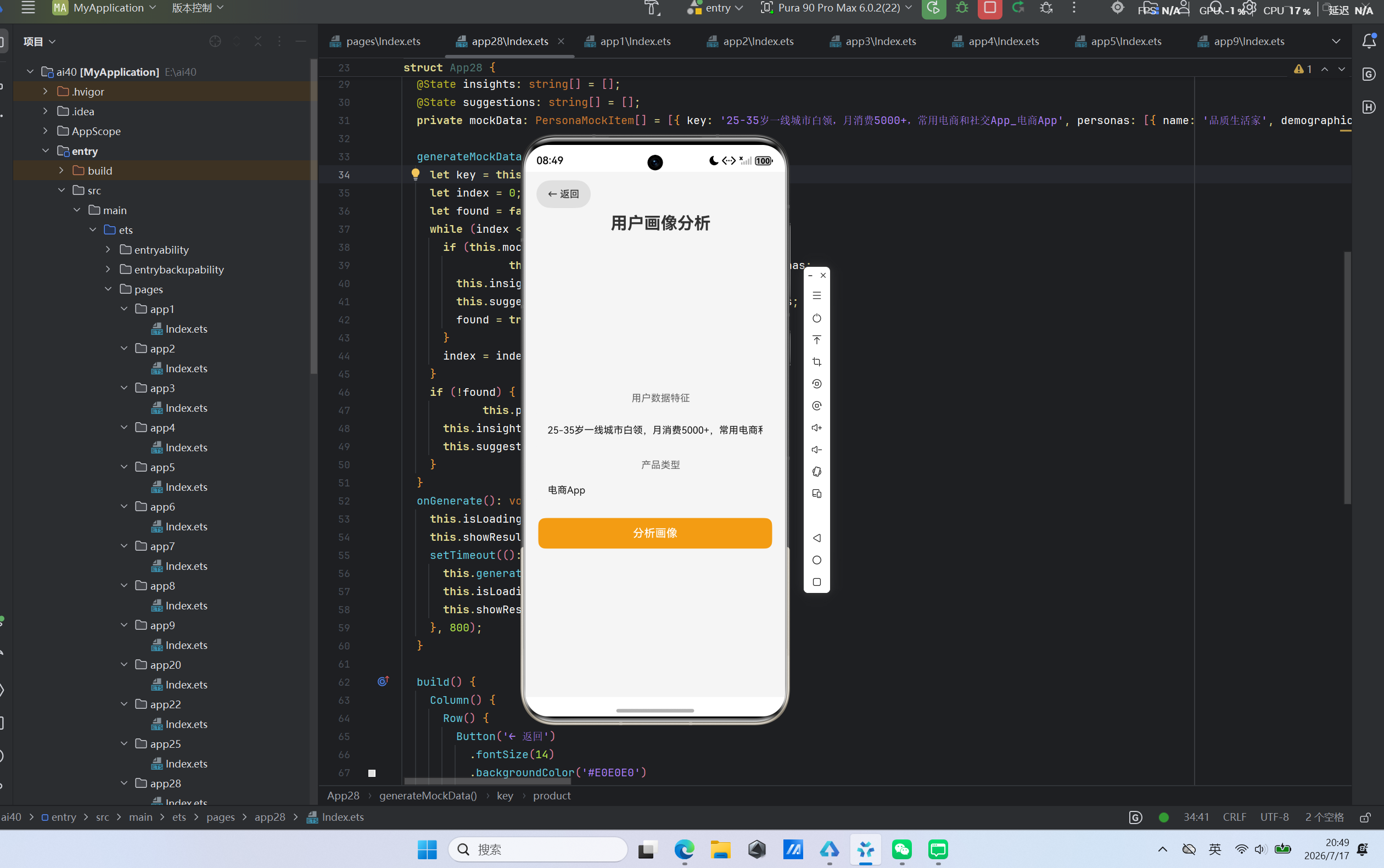
Task: Click emulator back triangle navigation button
Action: click(x=816, y=538)
